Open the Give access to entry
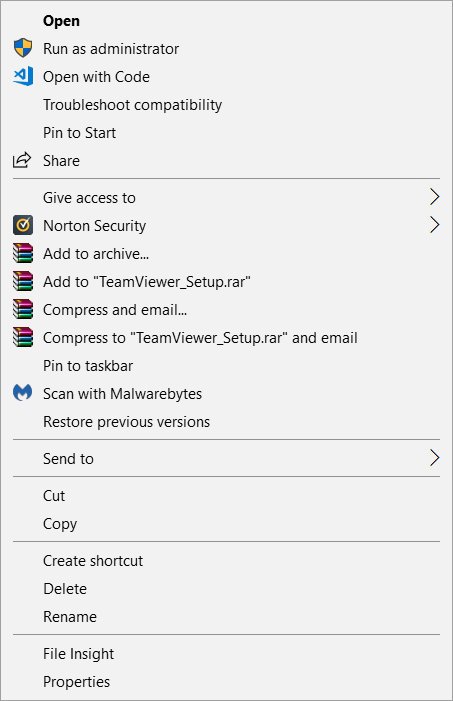The width and height of the screenshot is (453, 701). coord(226,198)
